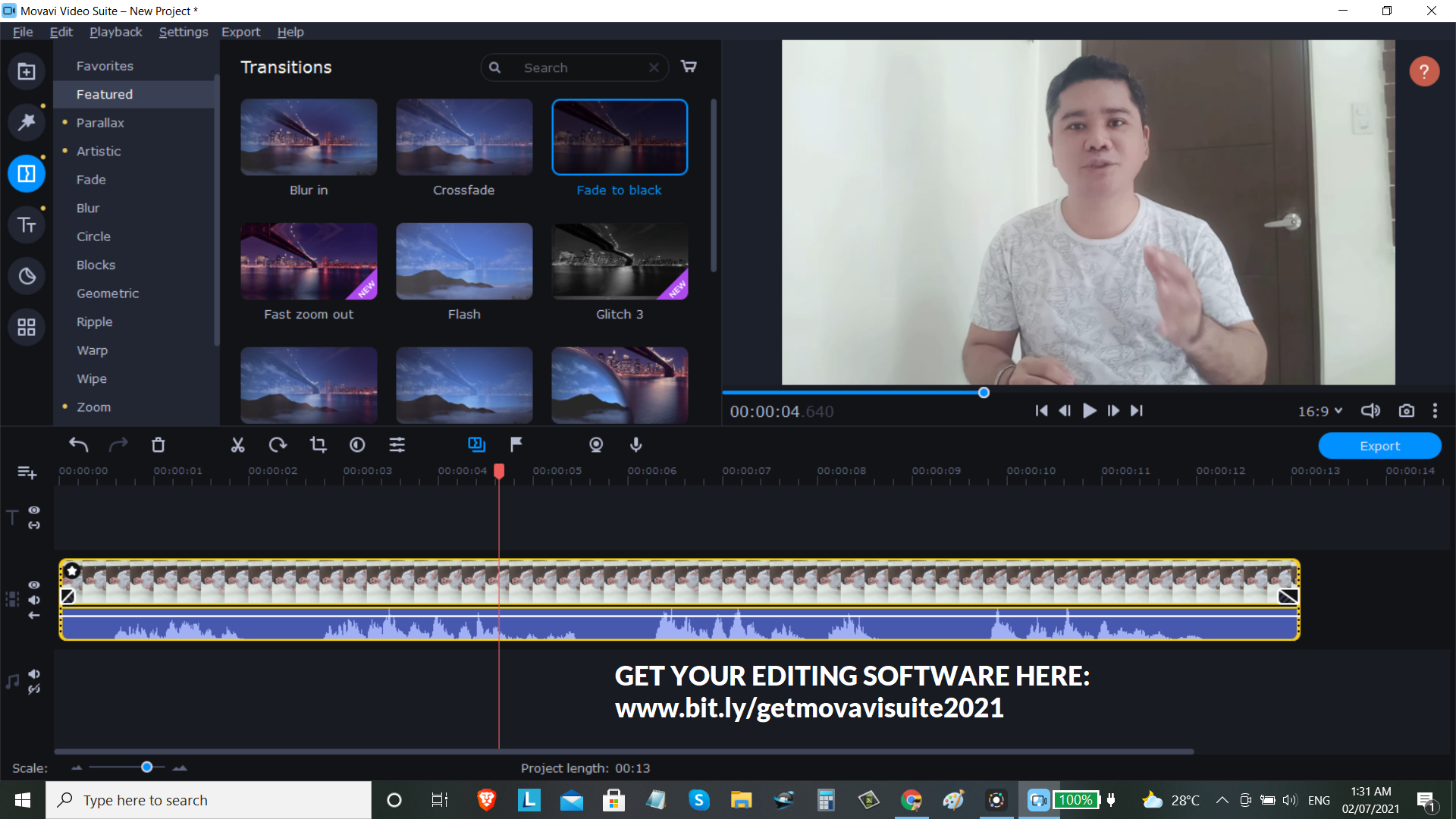
Task: Click the timeline Scale slider handle
Action: tap(147, 767)
